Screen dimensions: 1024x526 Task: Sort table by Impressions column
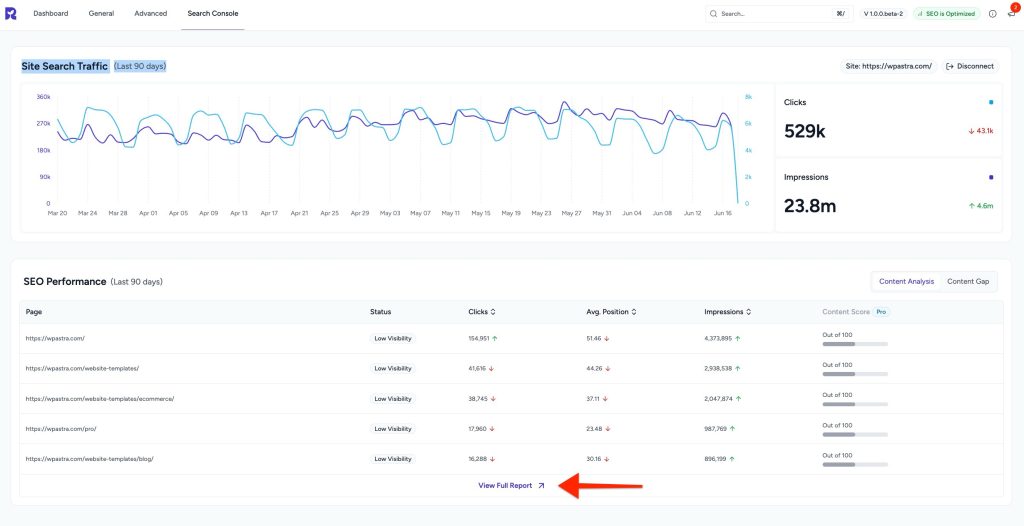(x=728, y=312)
